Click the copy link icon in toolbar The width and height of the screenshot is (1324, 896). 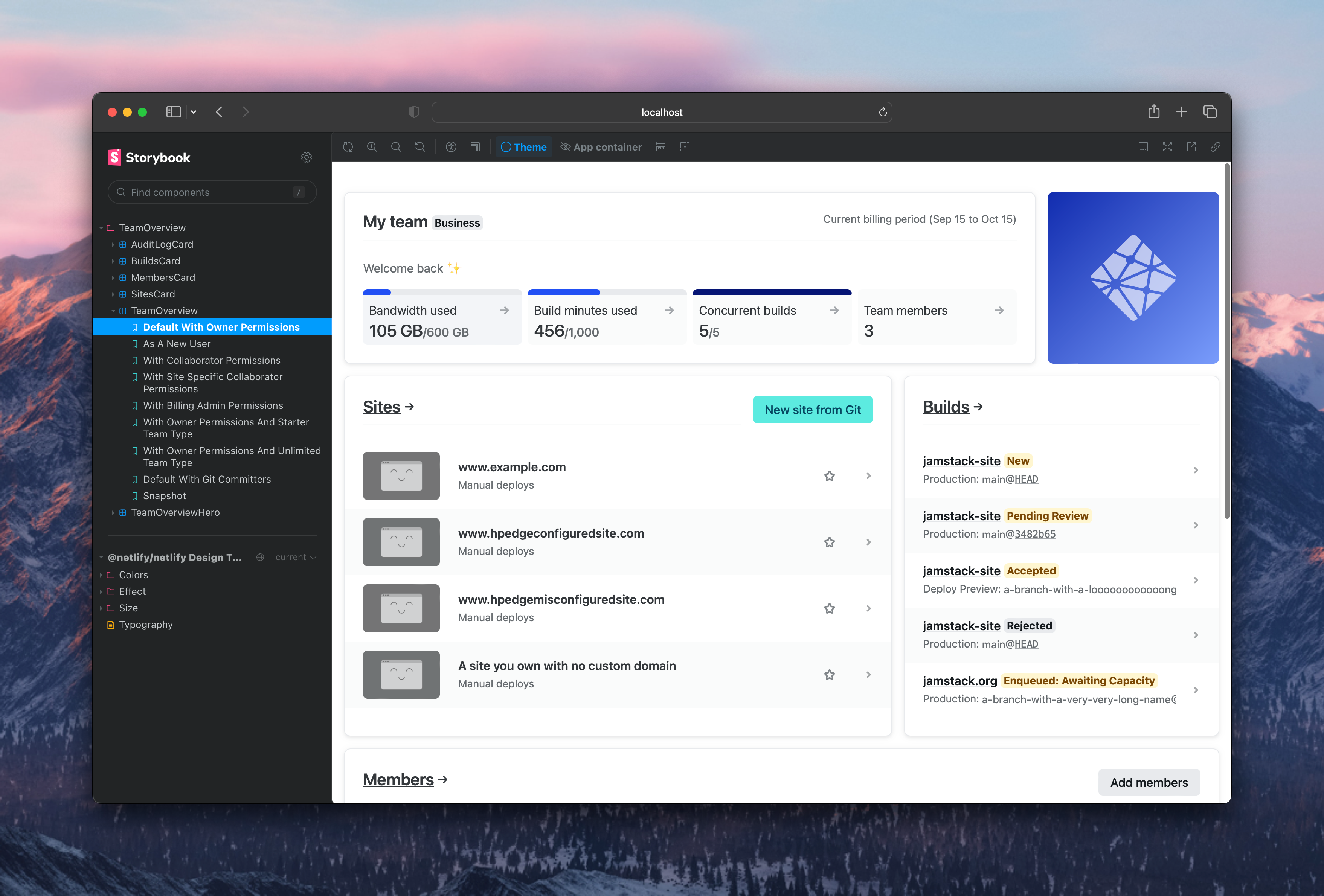point(1216,147)
